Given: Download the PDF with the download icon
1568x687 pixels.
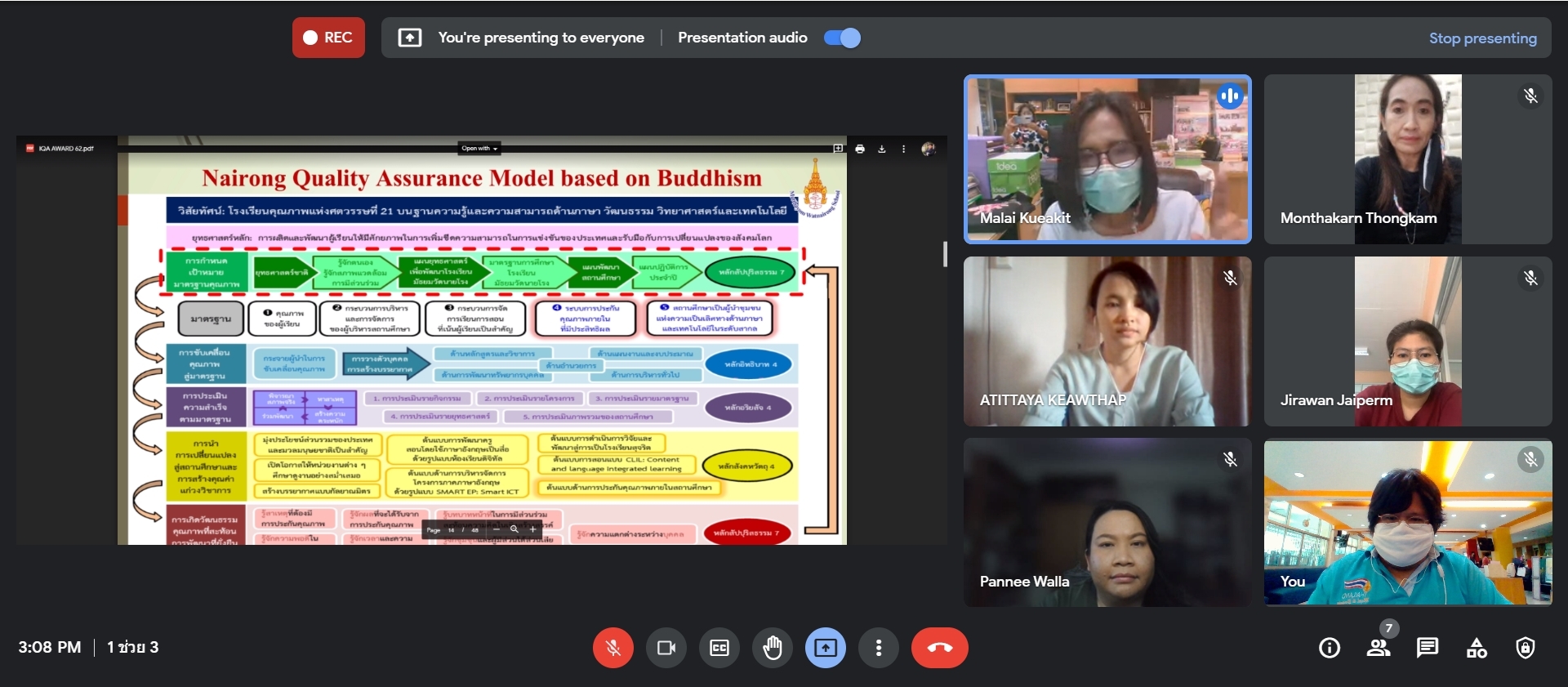Looking at the screenshot, I should click(882, 149).
